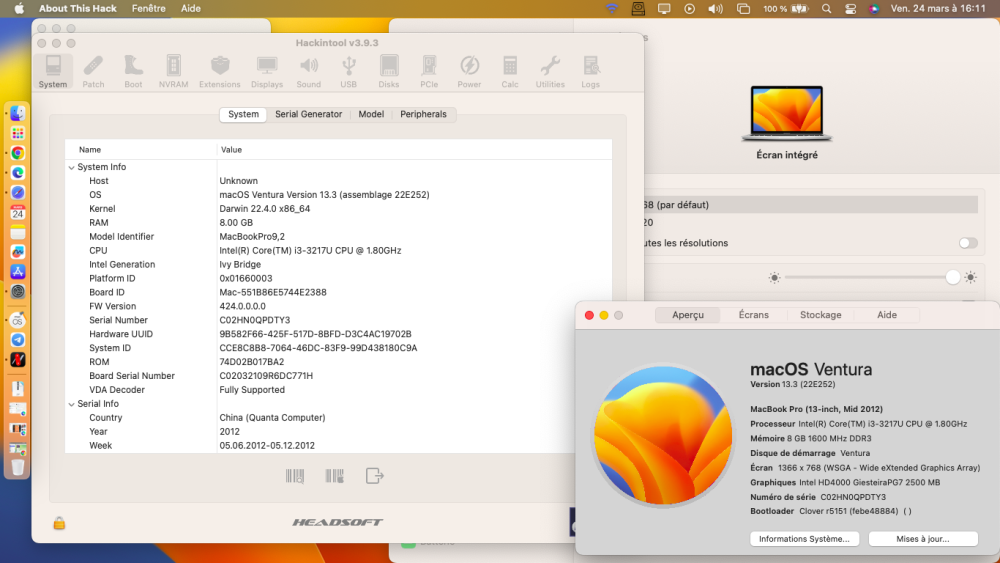This screenshot has width=1000, height=563.
Task: Open System Settings from the Dock
Action: (18, 291)
